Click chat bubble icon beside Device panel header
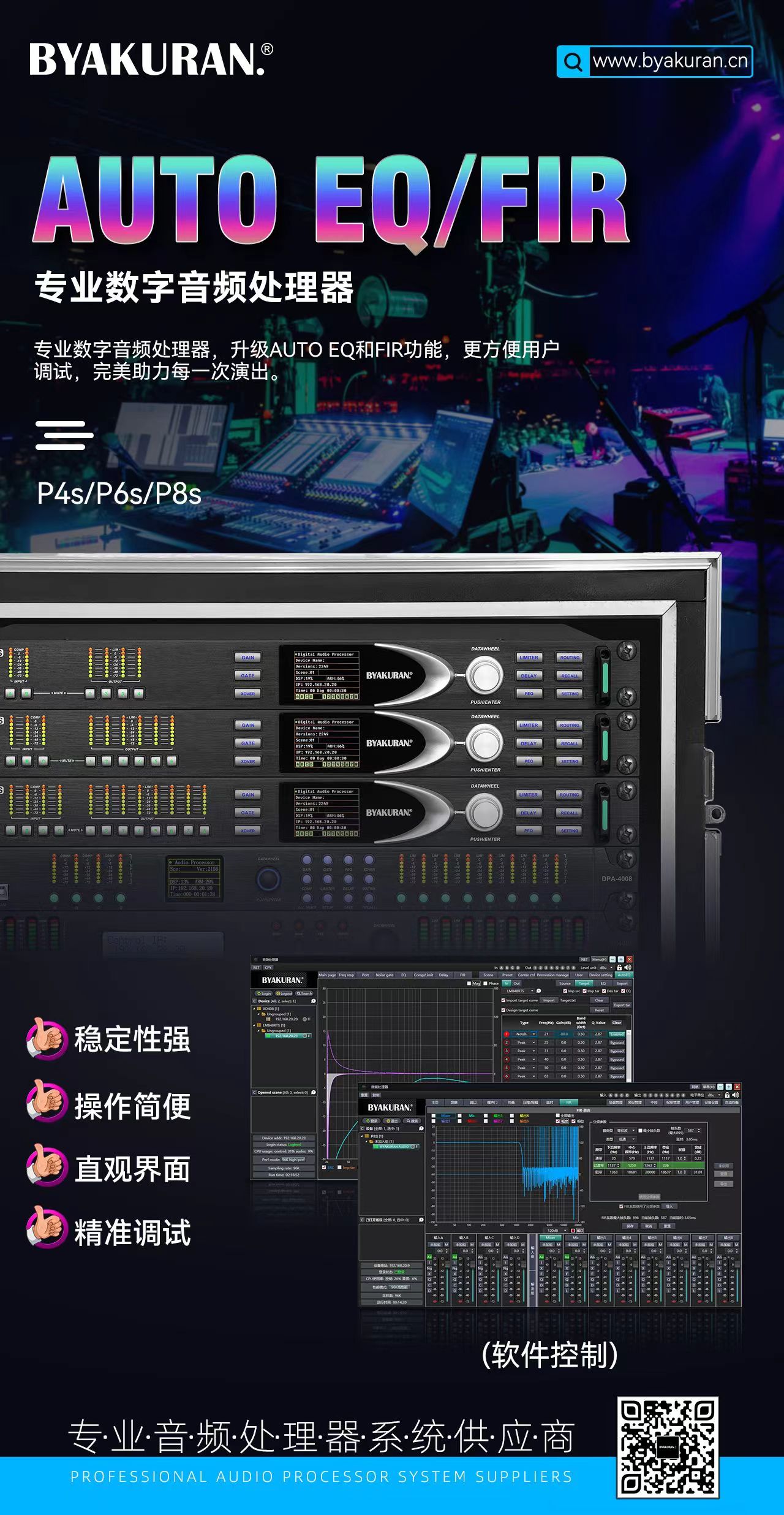 tap(313, 1001)
